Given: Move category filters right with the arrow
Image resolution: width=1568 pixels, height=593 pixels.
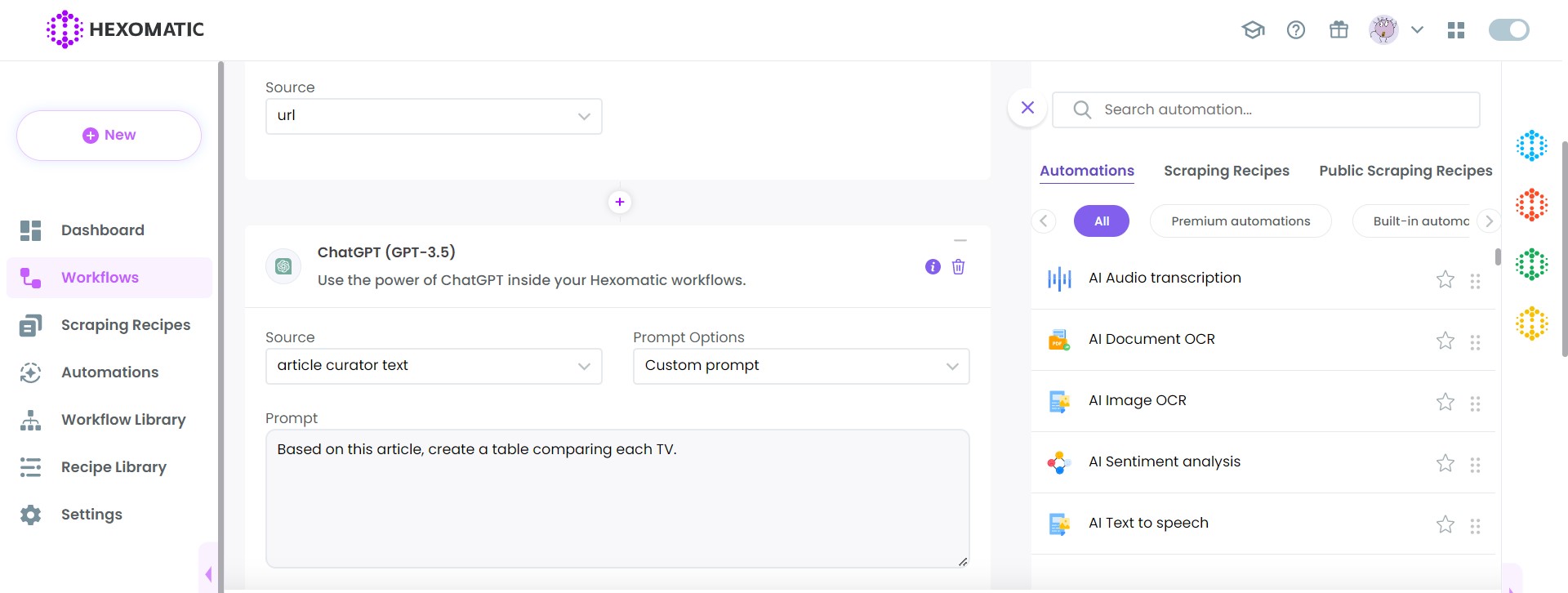Looking at the screenshot, I should click(x=1489, y=221).
